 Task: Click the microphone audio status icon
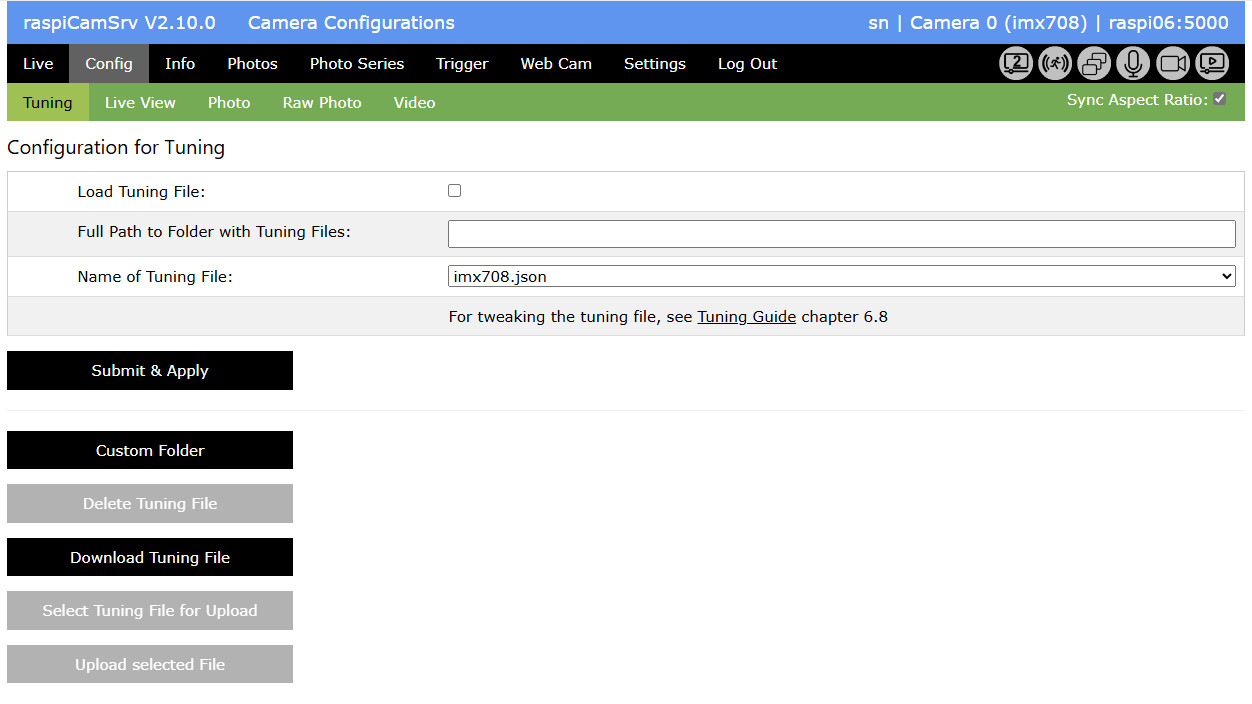[x=1133, y=64]
